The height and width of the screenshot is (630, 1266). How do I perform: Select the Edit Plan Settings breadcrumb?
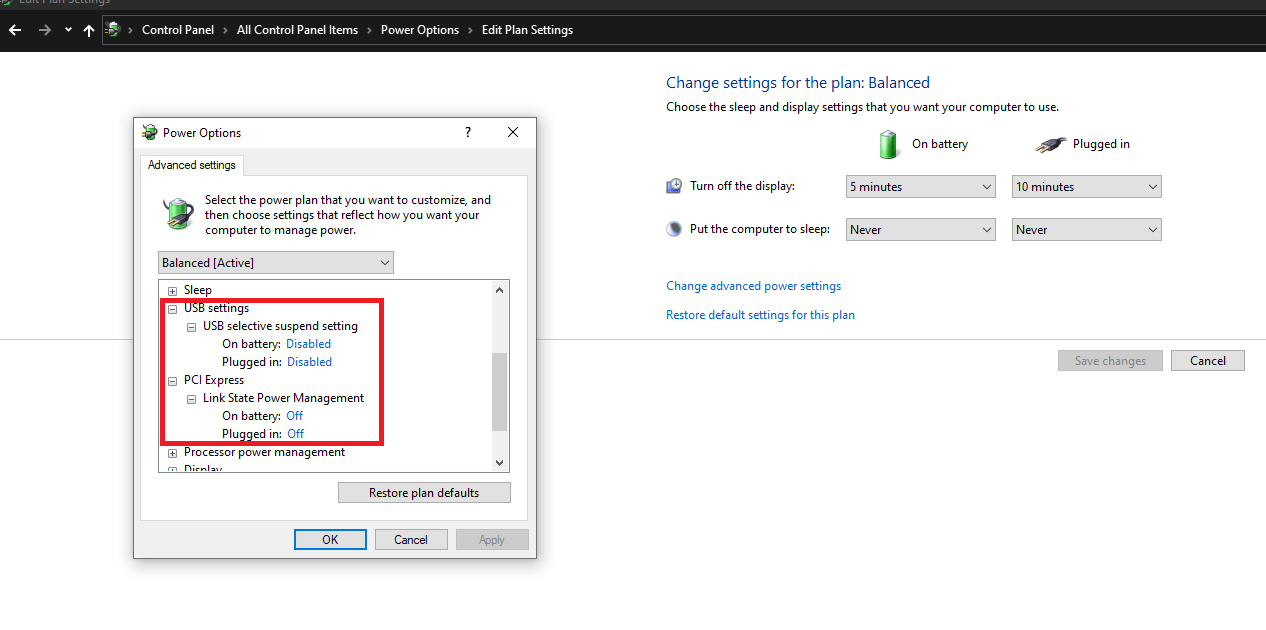tap(527, 30)
